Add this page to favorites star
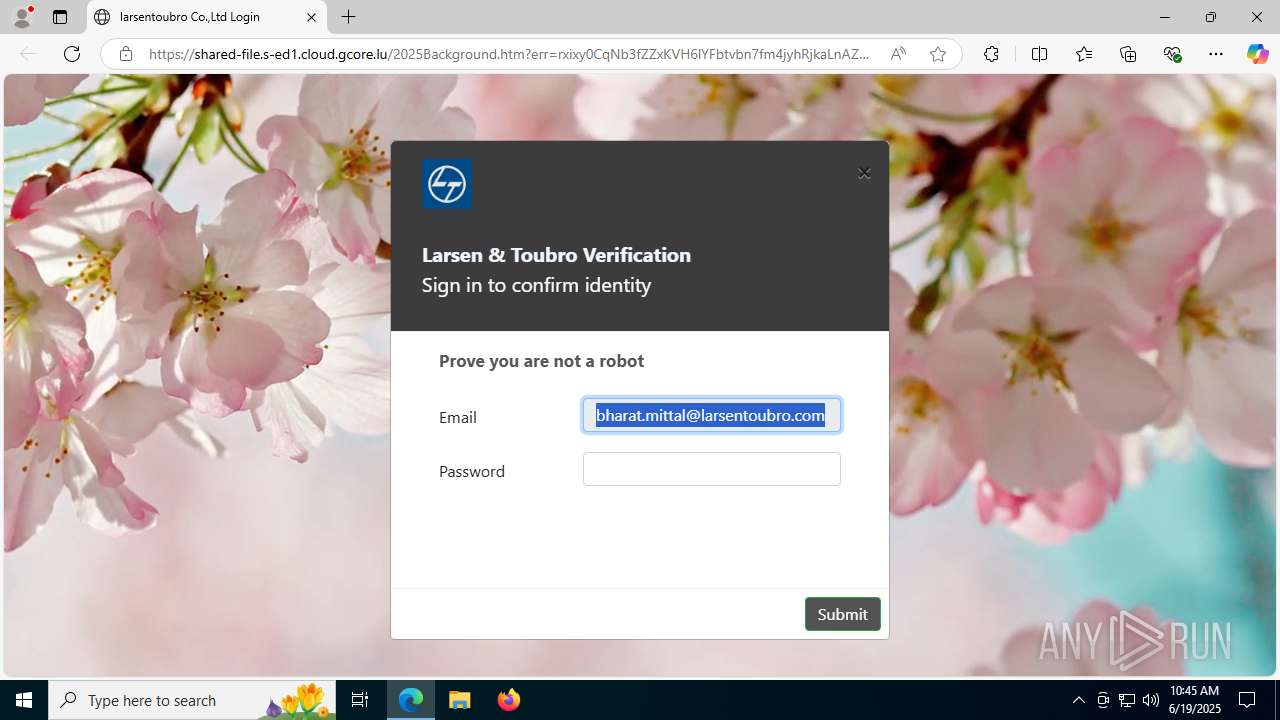Viewport: 1280px width, 720px height. [937, 54]
